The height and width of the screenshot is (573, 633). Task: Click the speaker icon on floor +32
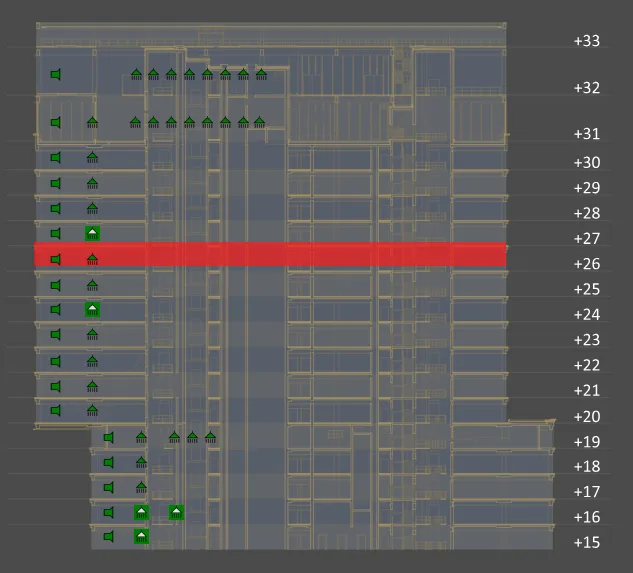56,74
